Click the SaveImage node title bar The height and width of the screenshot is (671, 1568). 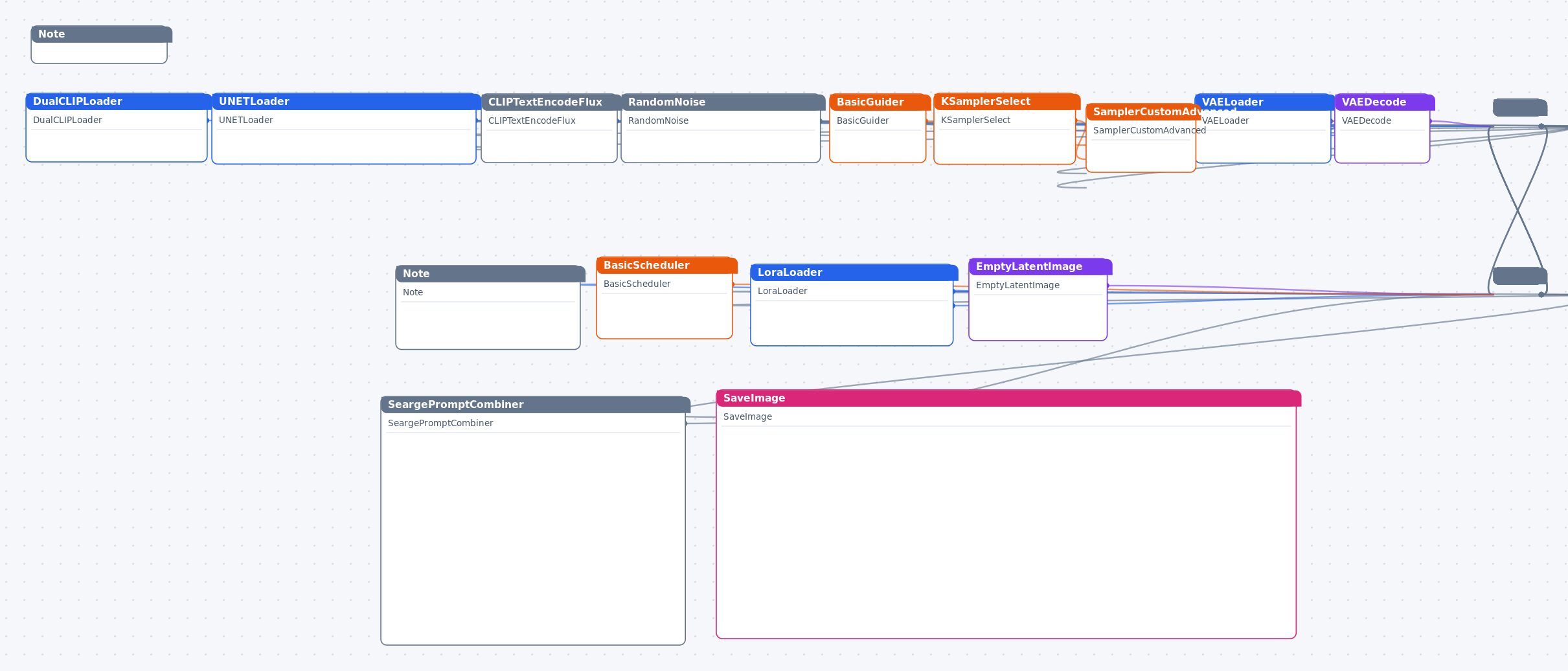1008,398
